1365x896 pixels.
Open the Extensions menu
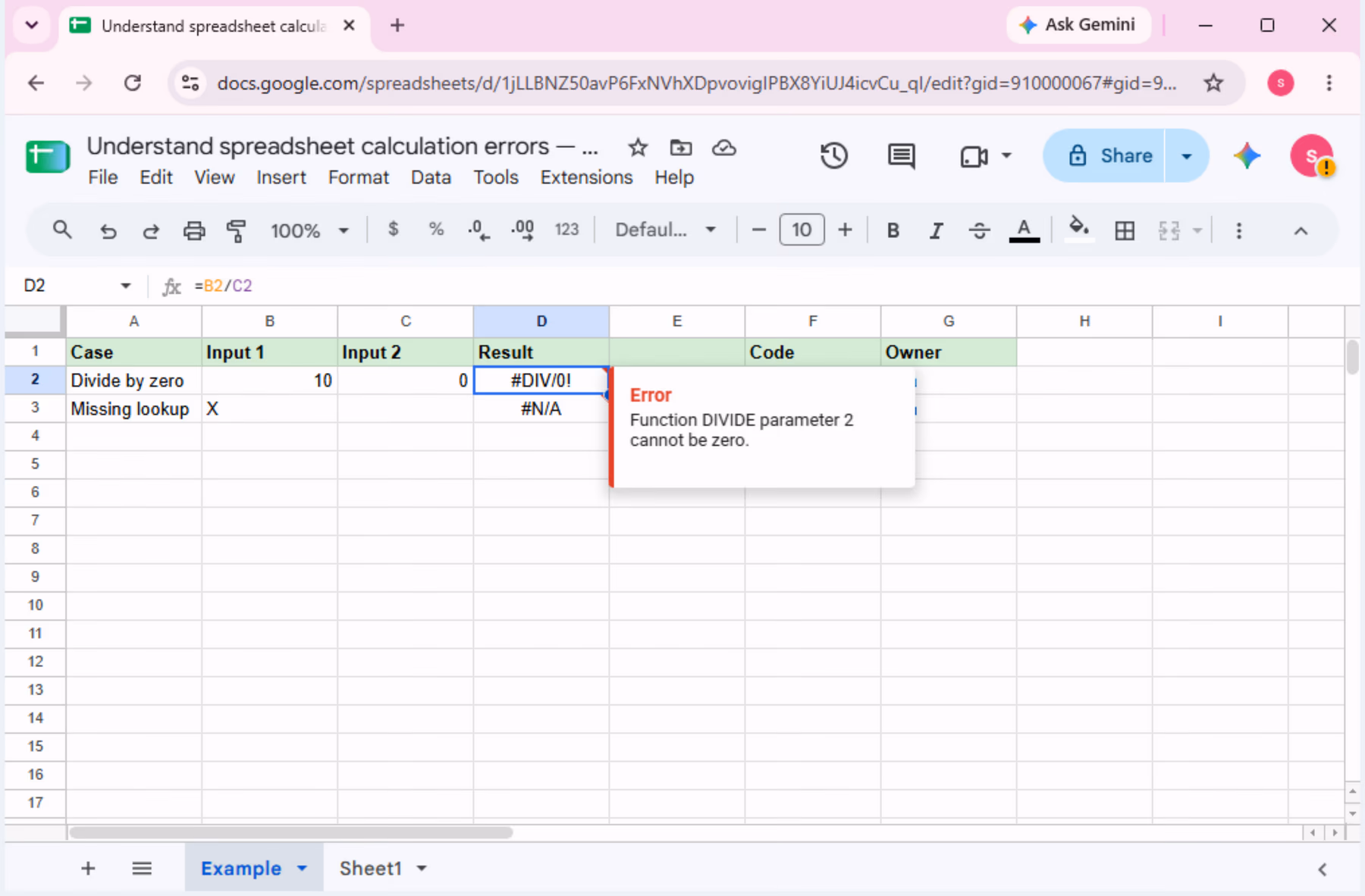[x=586, y=177]
